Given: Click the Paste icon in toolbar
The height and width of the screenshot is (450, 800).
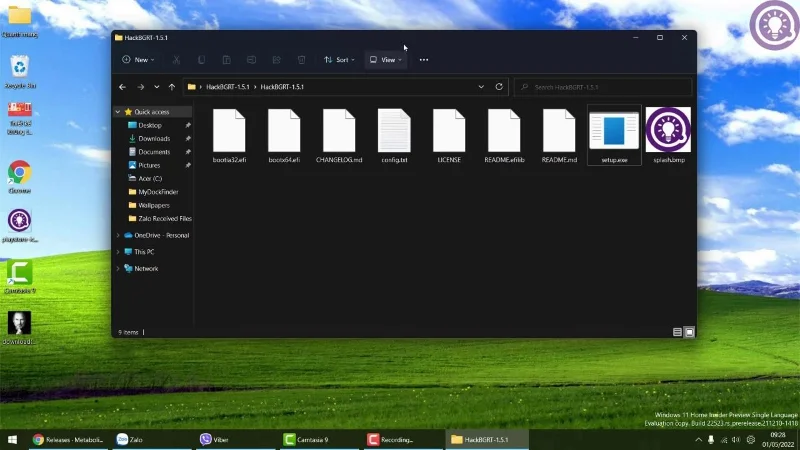Looking at the screenshot, I should (x=227, y=60).
